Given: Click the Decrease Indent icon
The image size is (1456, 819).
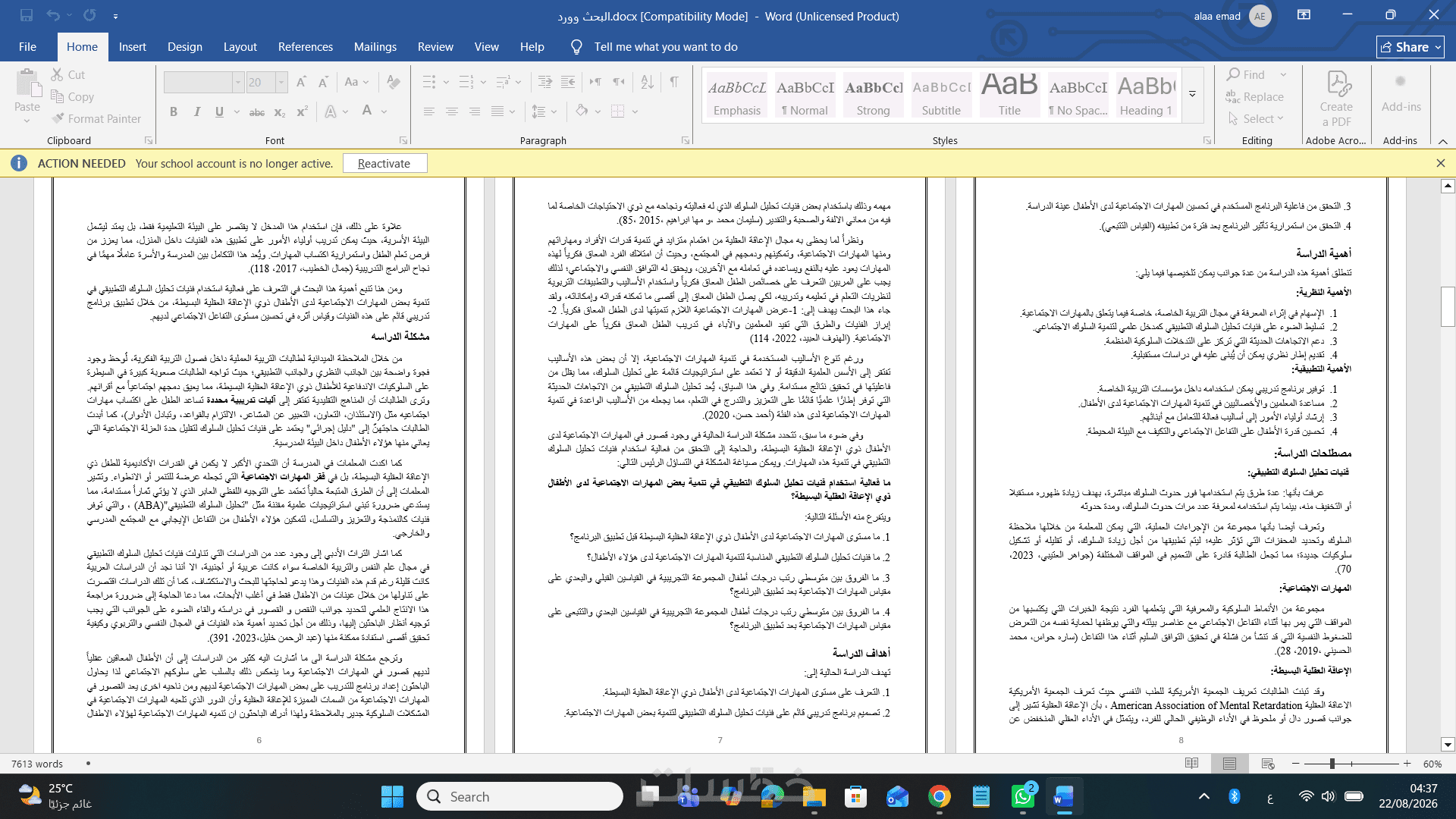Looking at the screenshot, I should (x=544, y=82).
